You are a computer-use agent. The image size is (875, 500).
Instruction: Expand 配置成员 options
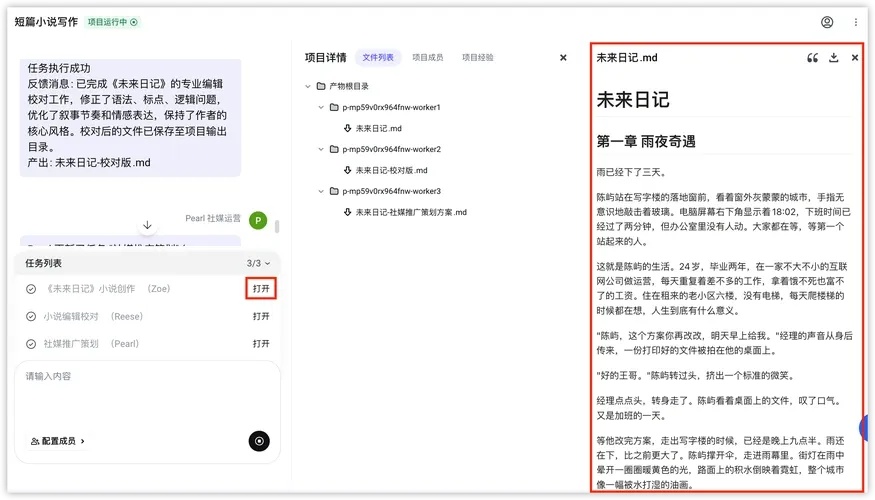57,441
